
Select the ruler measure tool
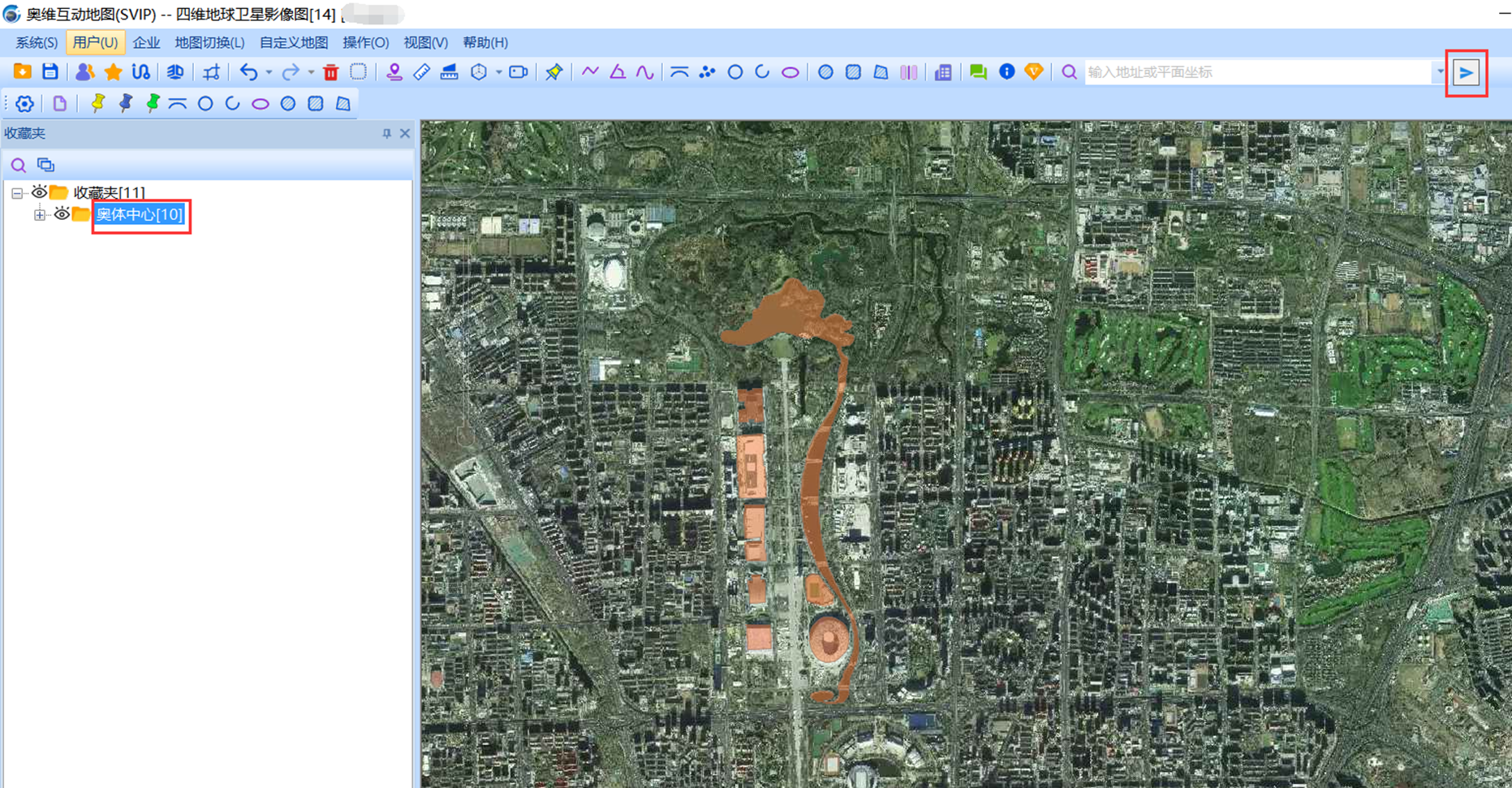click(421, 72)
